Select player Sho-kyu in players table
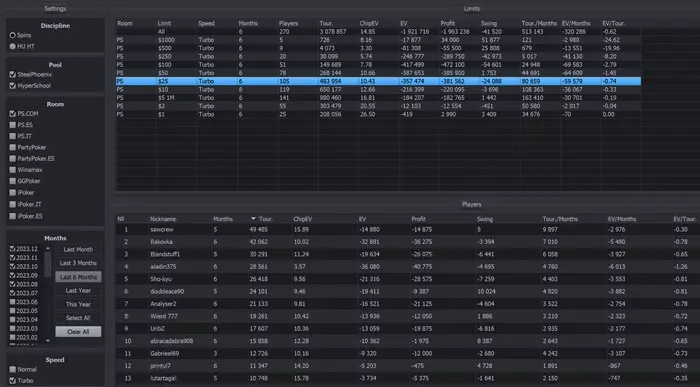The width and height of the screenshot is (700, 387). click(x=408, y=279)
